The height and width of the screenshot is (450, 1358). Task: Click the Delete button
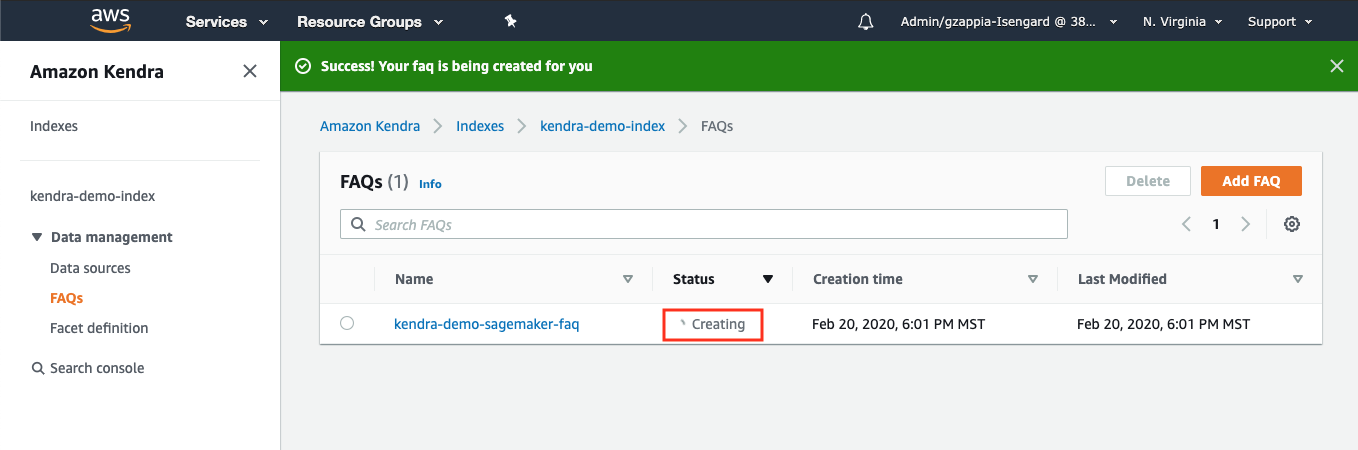1148,181
